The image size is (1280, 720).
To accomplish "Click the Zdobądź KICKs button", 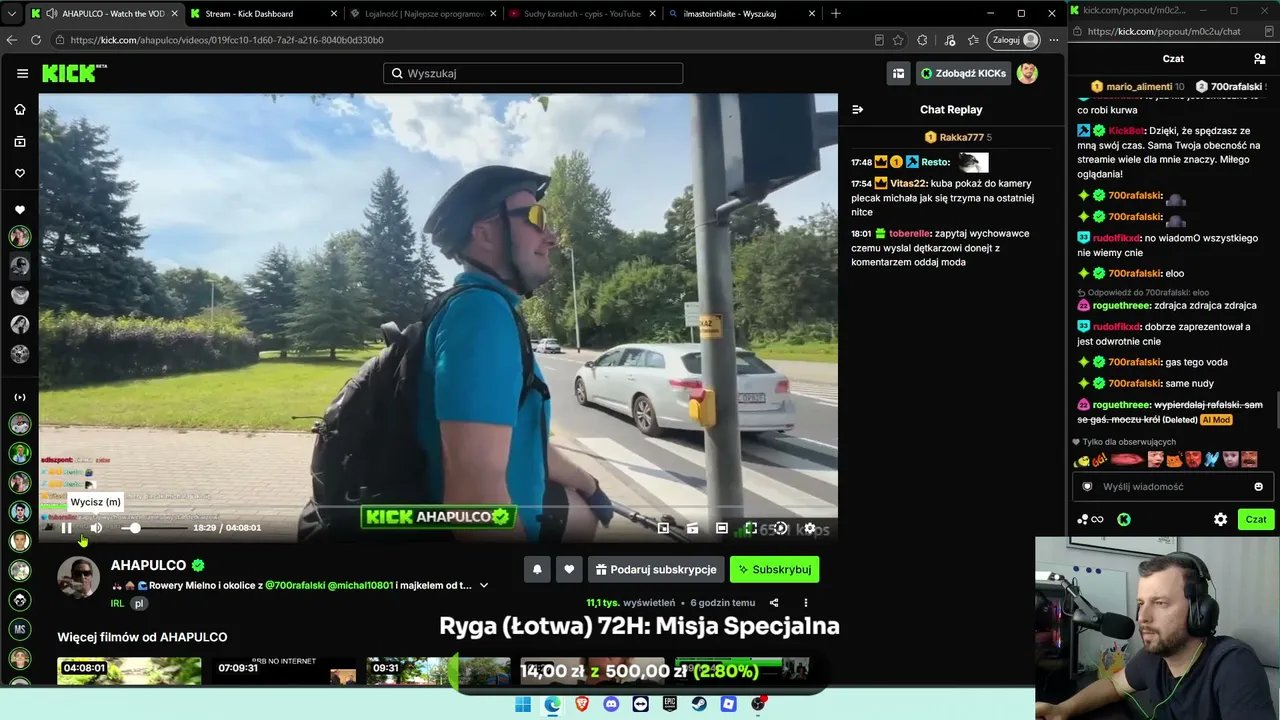I will coord(964,73).
